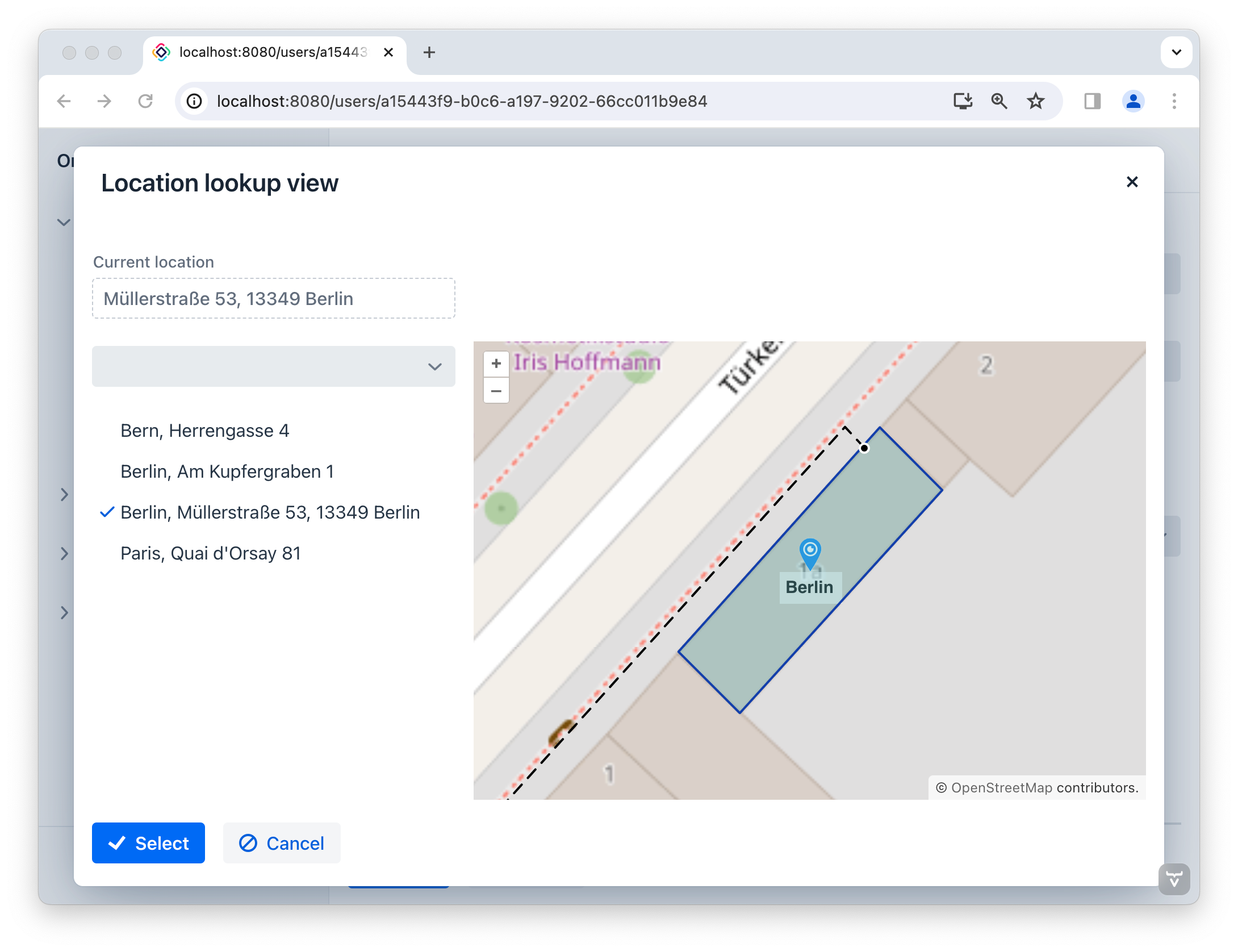
Task: Open Vaadin dev tools icon in corner
Action: (x=1173, y=879)
